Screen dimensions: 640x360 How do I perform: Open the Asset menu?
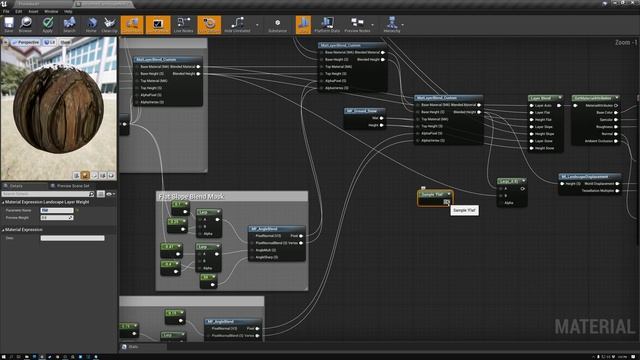click(x=33, y=11)
